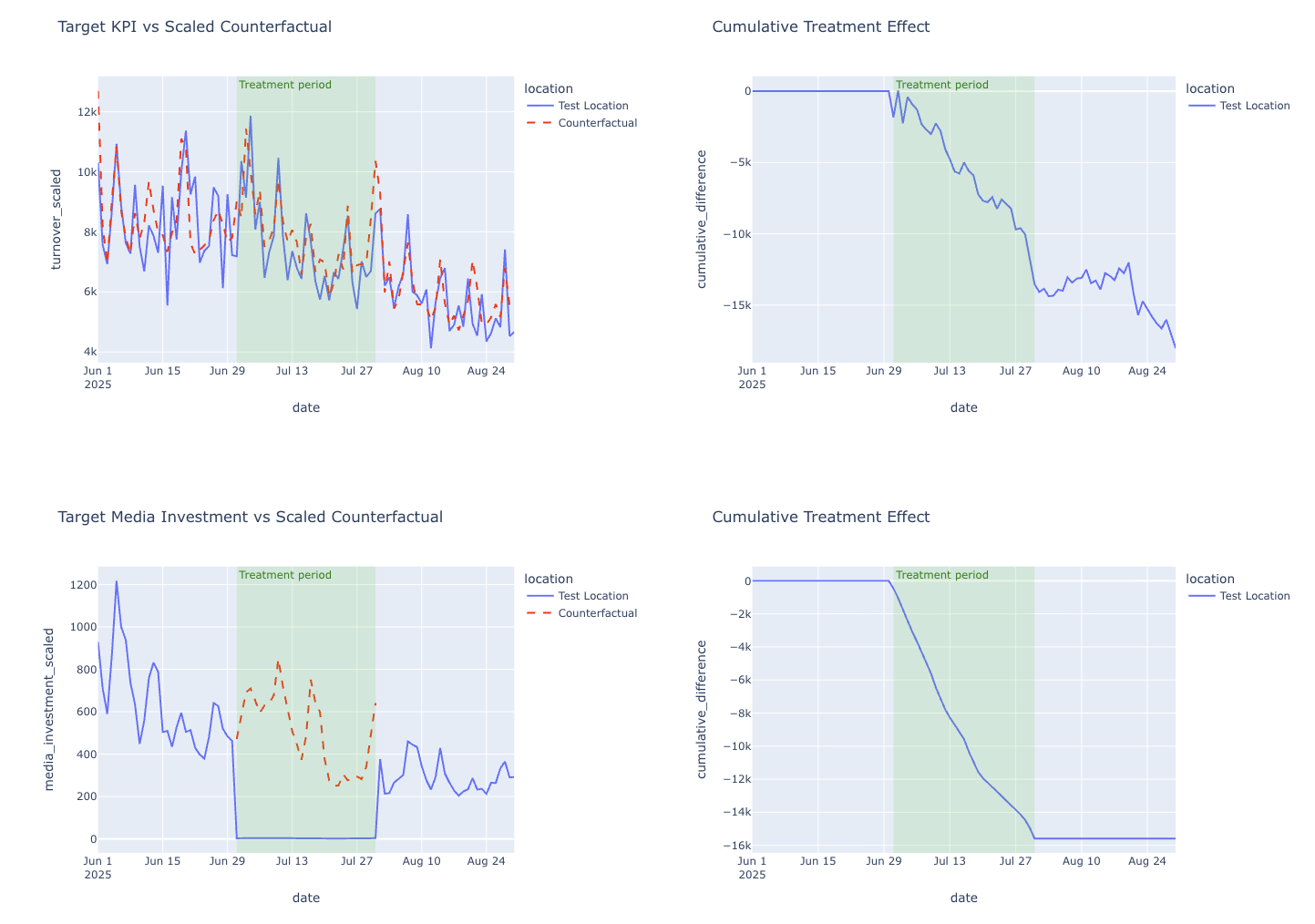
Task: Hide Counterfactual trace in the Media Investment legend
Action: click(597, 613)
